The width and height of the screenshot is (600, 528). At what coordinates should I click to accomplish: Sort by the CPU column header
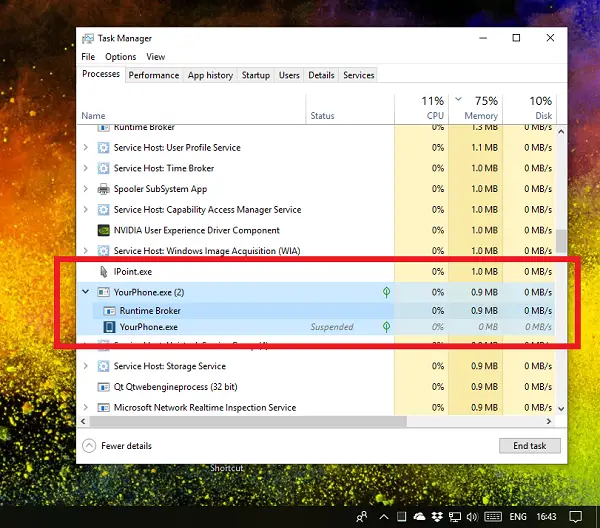(421, 109)
